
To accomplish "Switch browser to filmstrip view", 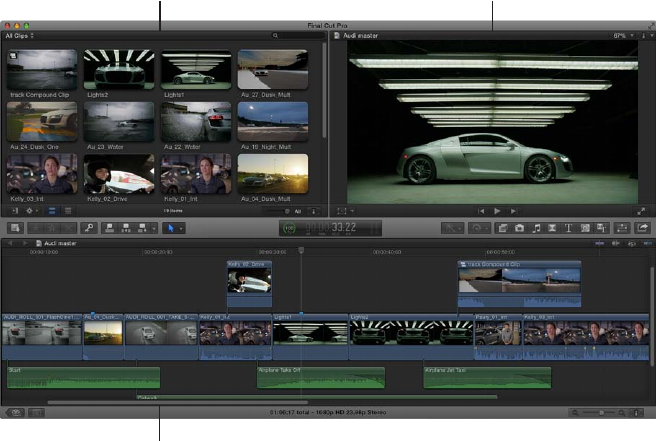I will (x=52, y=211).
